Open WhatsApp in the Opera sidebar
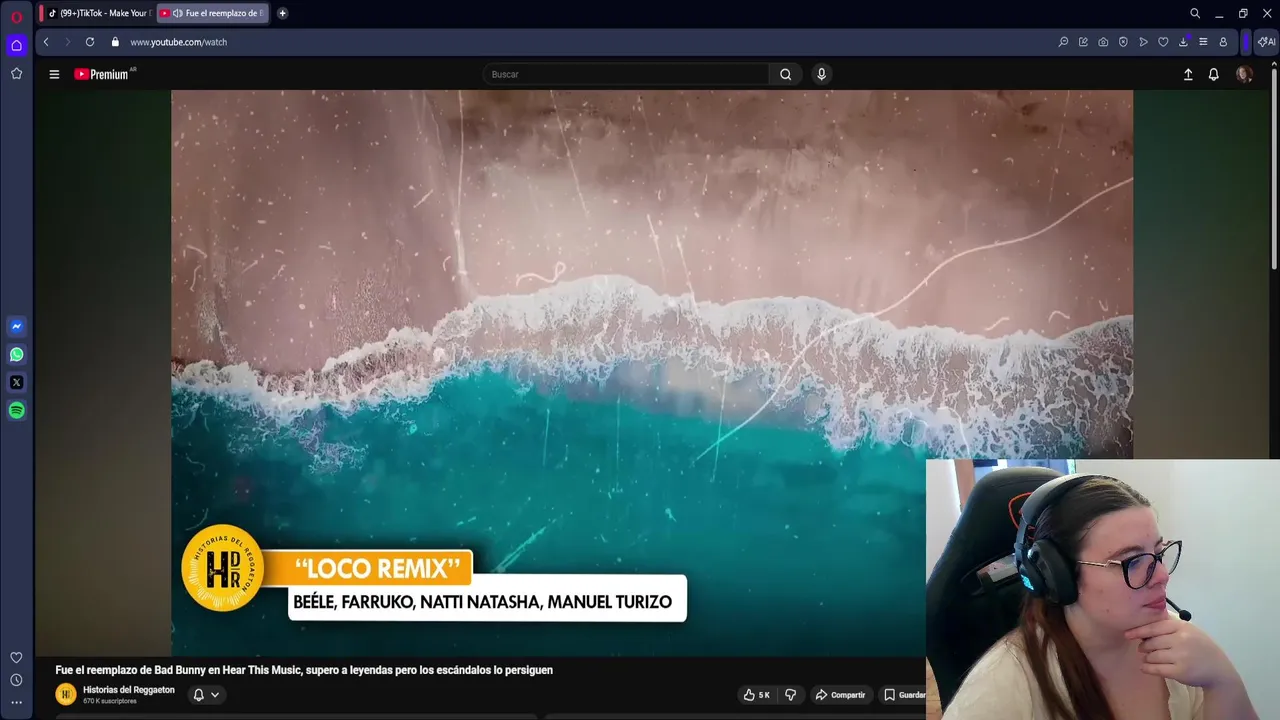This screenshot has height=720, width=1280. point(16,354)
